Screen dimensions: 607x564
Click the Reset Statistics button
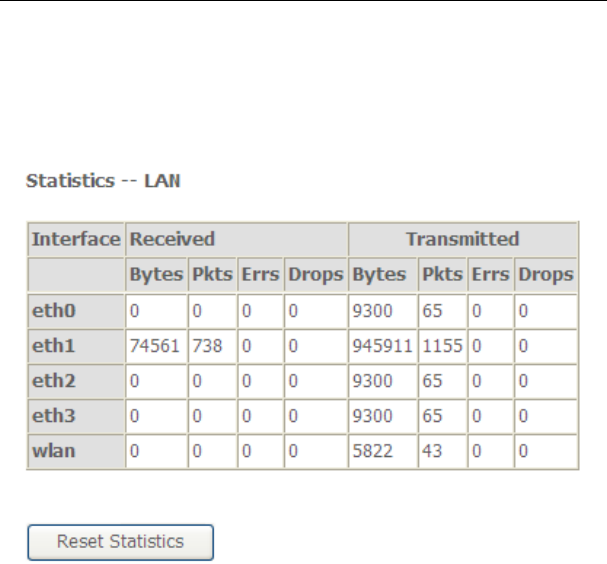coord(120,542)
